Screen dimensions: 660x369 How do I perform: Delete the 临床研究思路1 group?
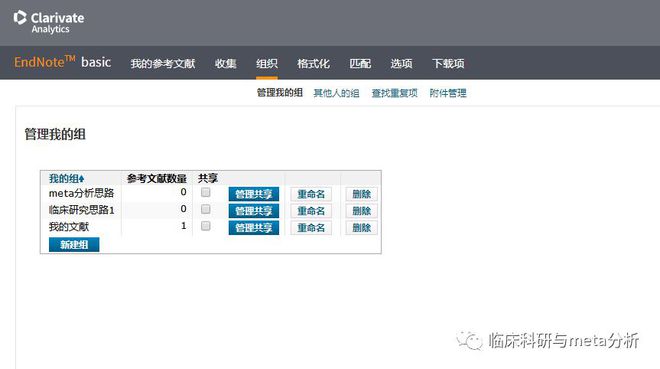362,211
